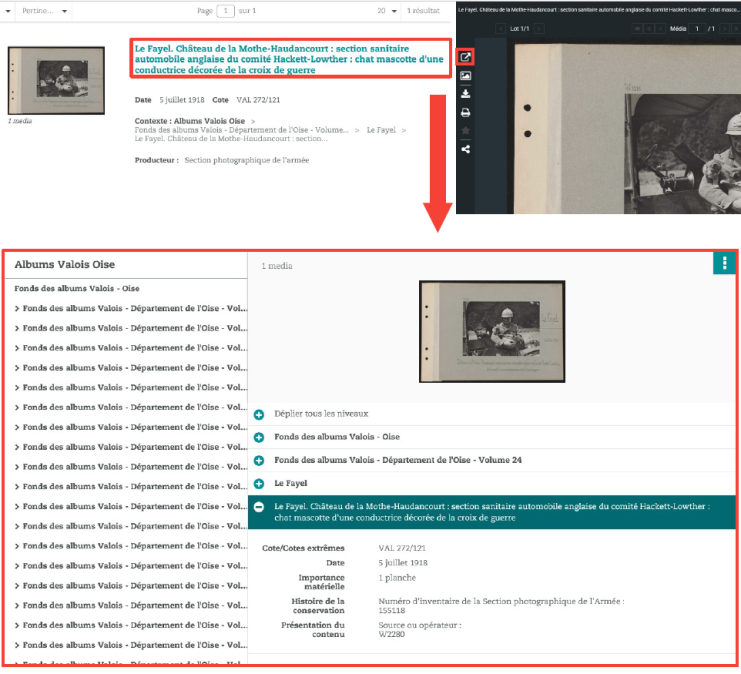
Task: Go to previous lot arrow beside Lot 1/1
Action: point(500,29)
